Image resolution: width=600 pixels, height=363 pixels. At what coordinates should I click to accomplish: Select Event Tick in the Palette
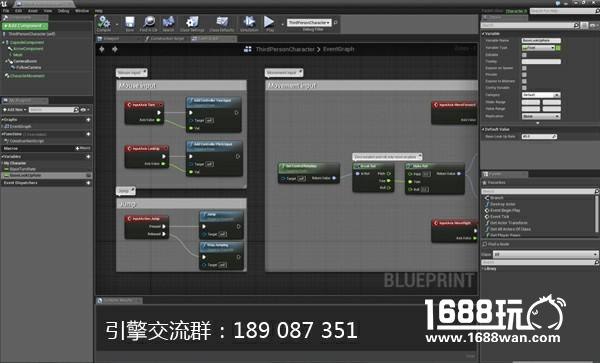tap(499, 216)
